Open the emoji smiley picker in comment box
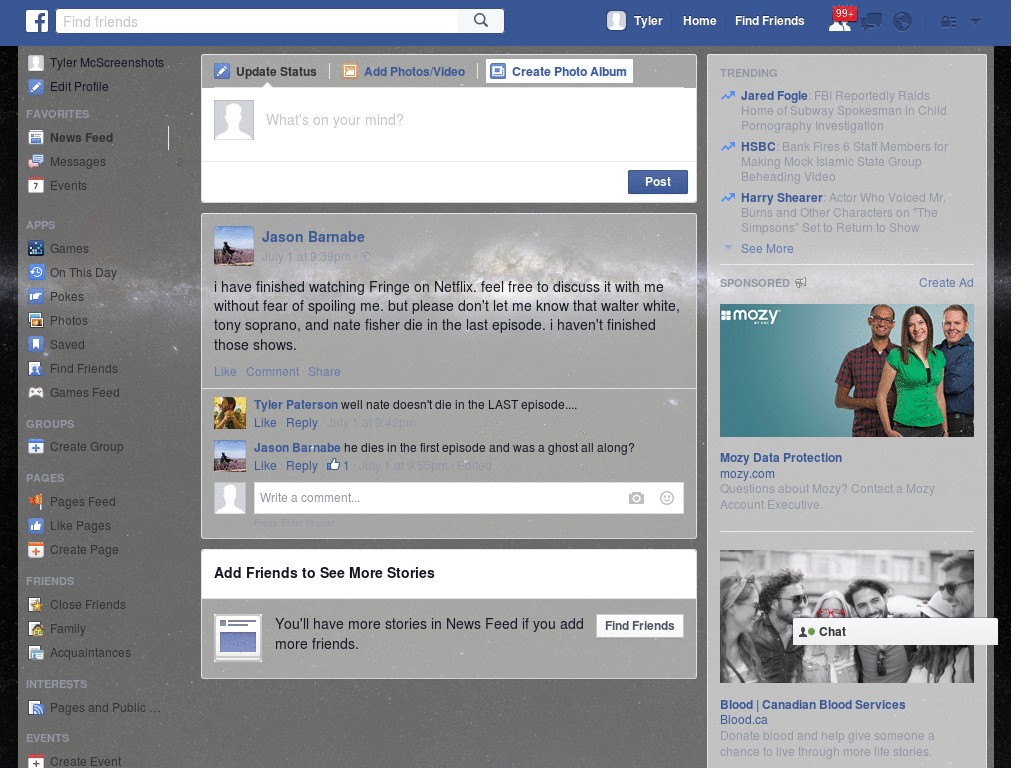Viewport: 1024px width, 768px height. click(x=667, y=498)
